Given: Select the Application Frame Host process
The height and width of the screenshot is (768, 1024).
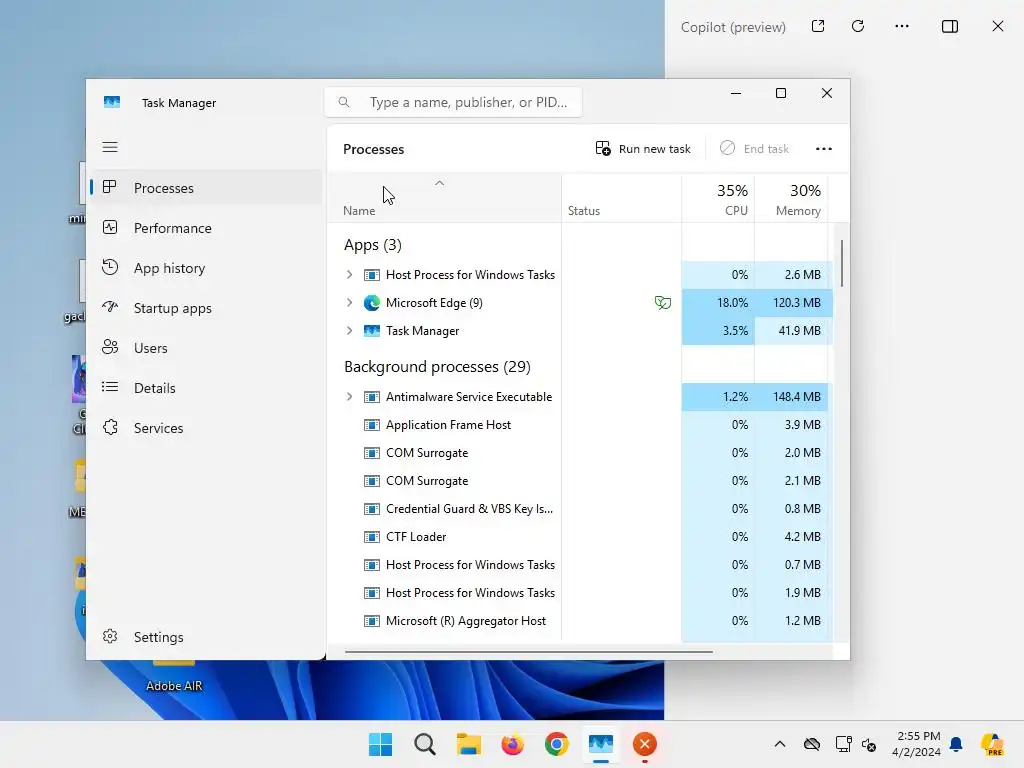Looking at the screenshot, I should coord(580,424).
